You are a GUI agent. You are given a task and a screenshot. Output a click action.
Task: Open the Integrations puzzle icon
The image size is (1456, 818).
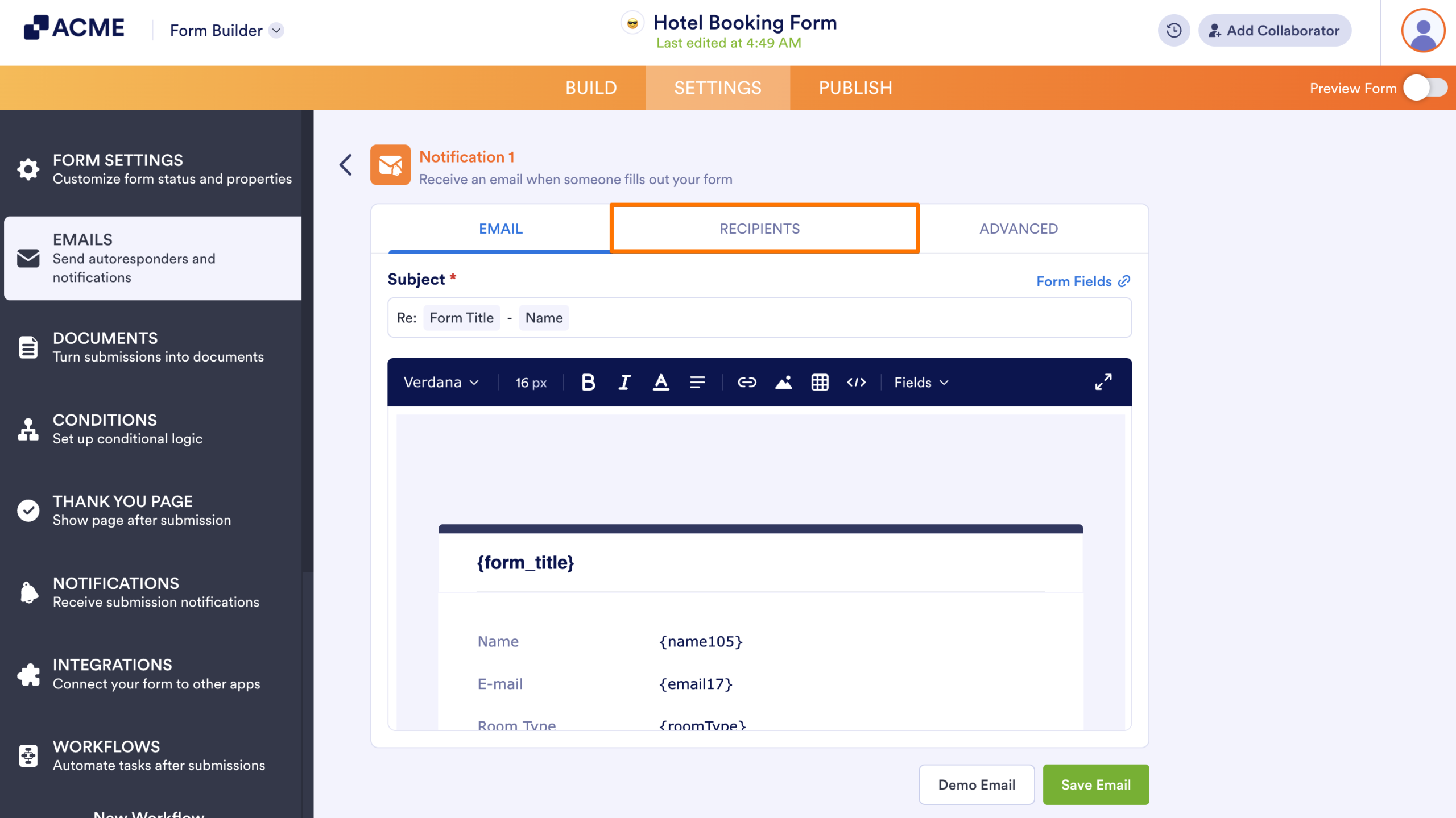[28, 674]
